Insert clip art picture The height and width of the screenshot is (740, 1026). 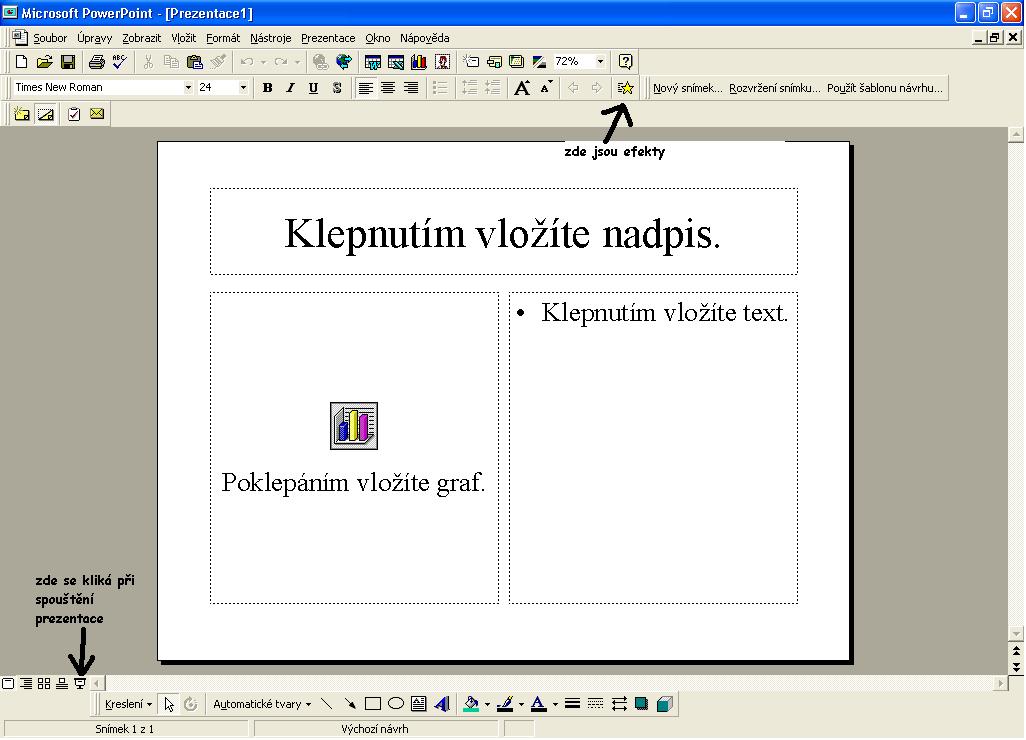point(442,62)
